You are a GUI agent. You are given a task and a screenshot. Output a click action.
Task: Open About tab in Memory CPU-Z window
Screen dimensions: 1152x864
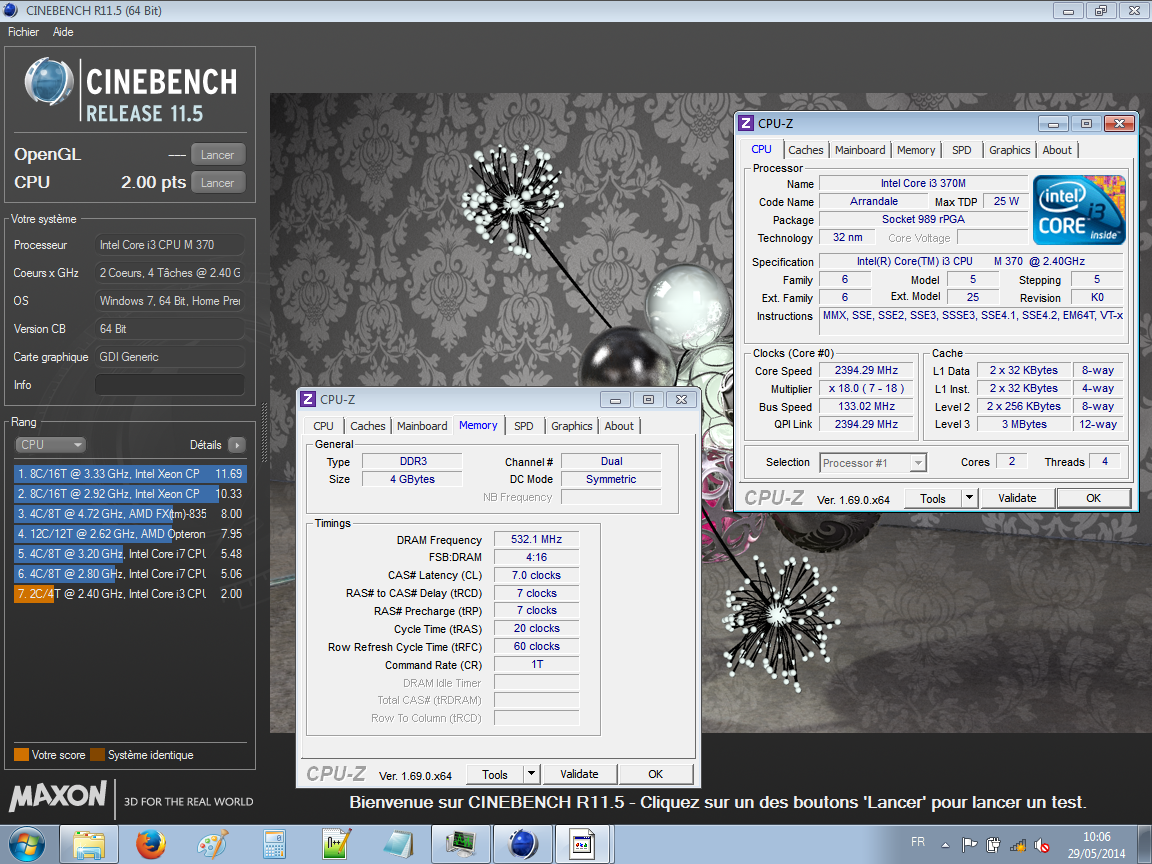point(619,426)
